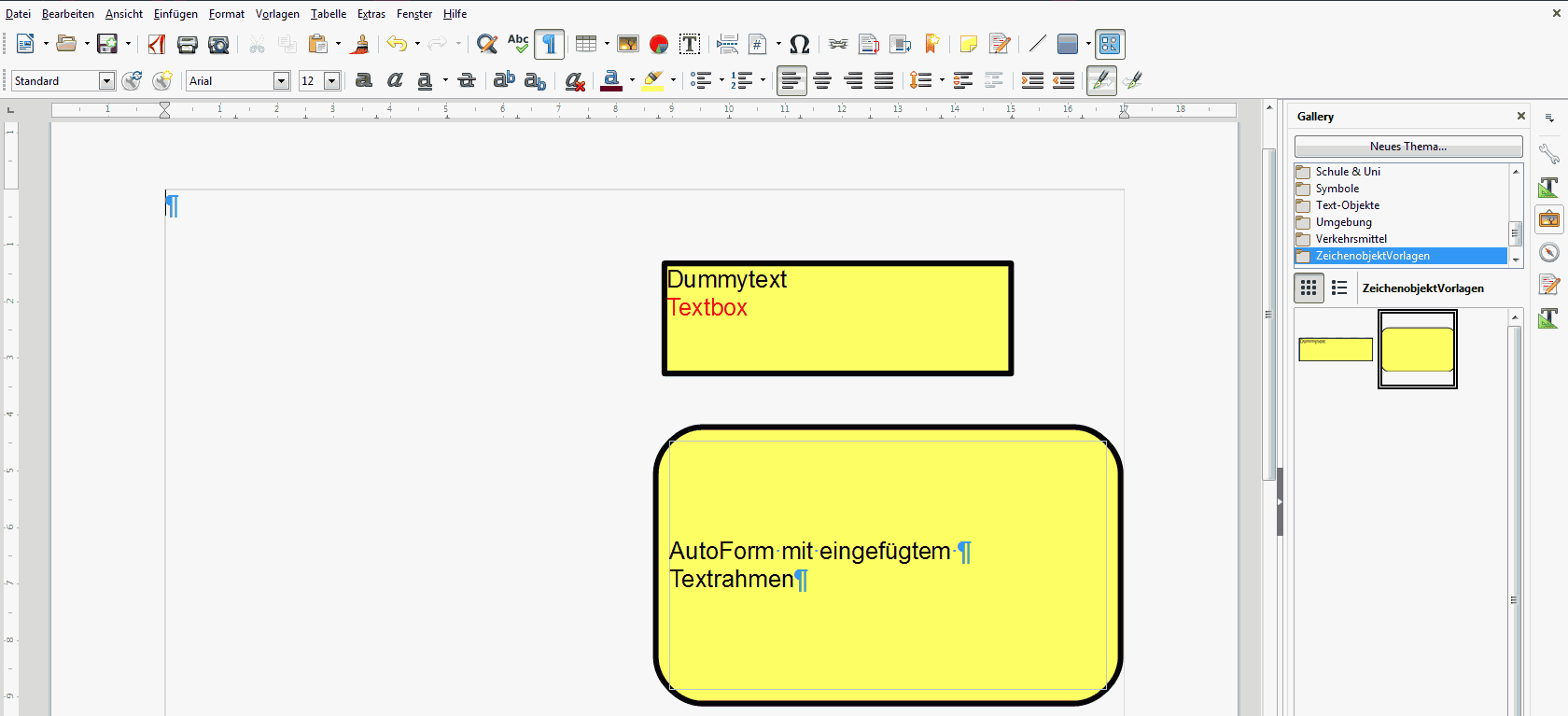1568x716 pixels.
Task: Toggle italic formatting
Action: click(395, 81)
